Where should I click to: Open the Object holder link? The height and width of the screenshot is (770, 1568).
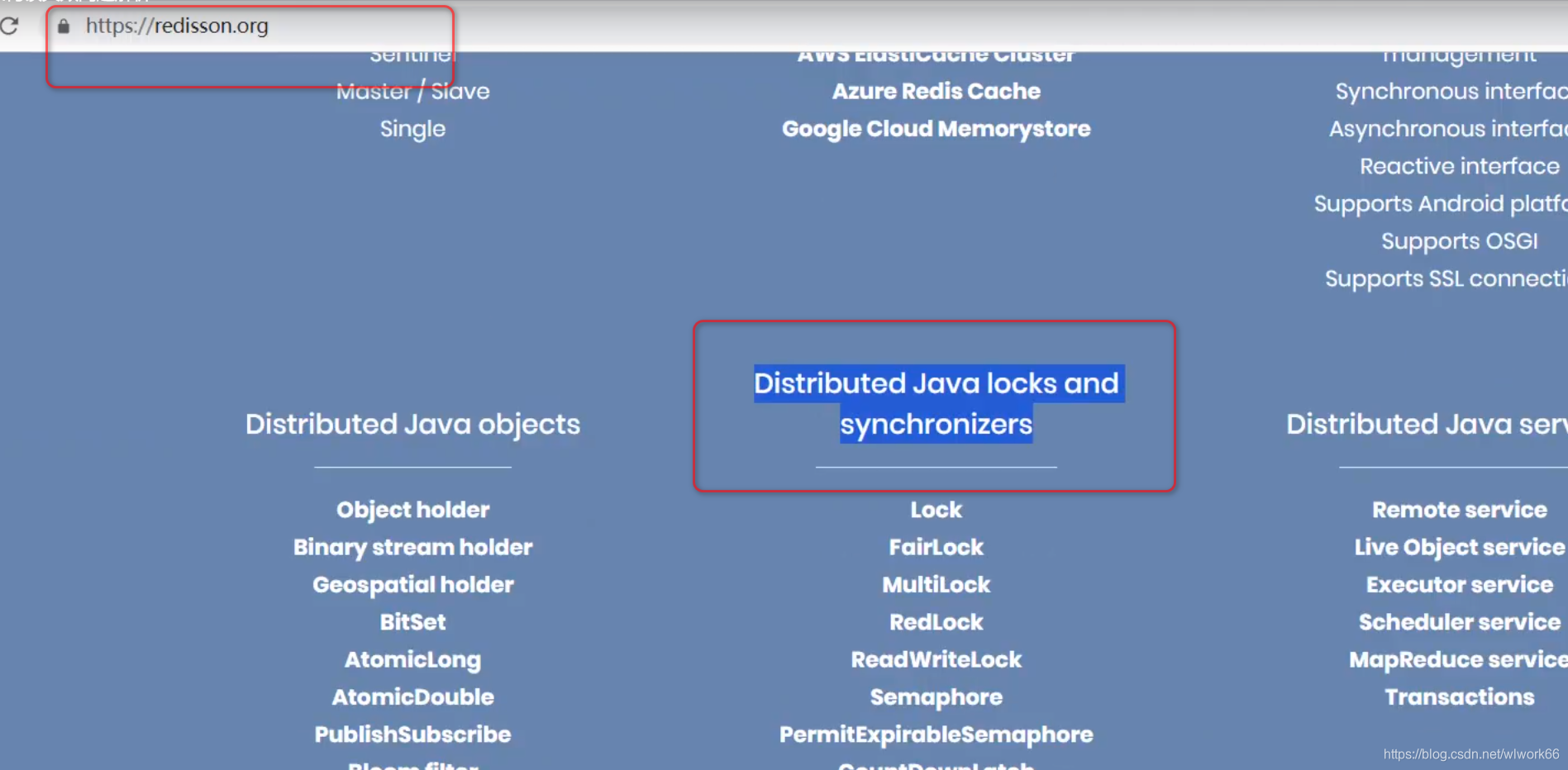point(412,510)
